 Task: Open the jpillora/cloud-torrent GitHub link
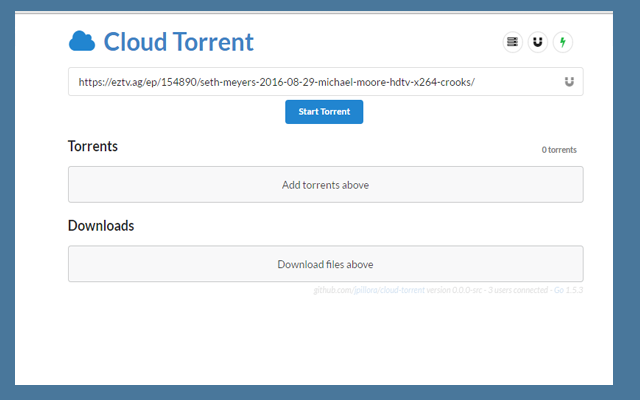point(389,290)
